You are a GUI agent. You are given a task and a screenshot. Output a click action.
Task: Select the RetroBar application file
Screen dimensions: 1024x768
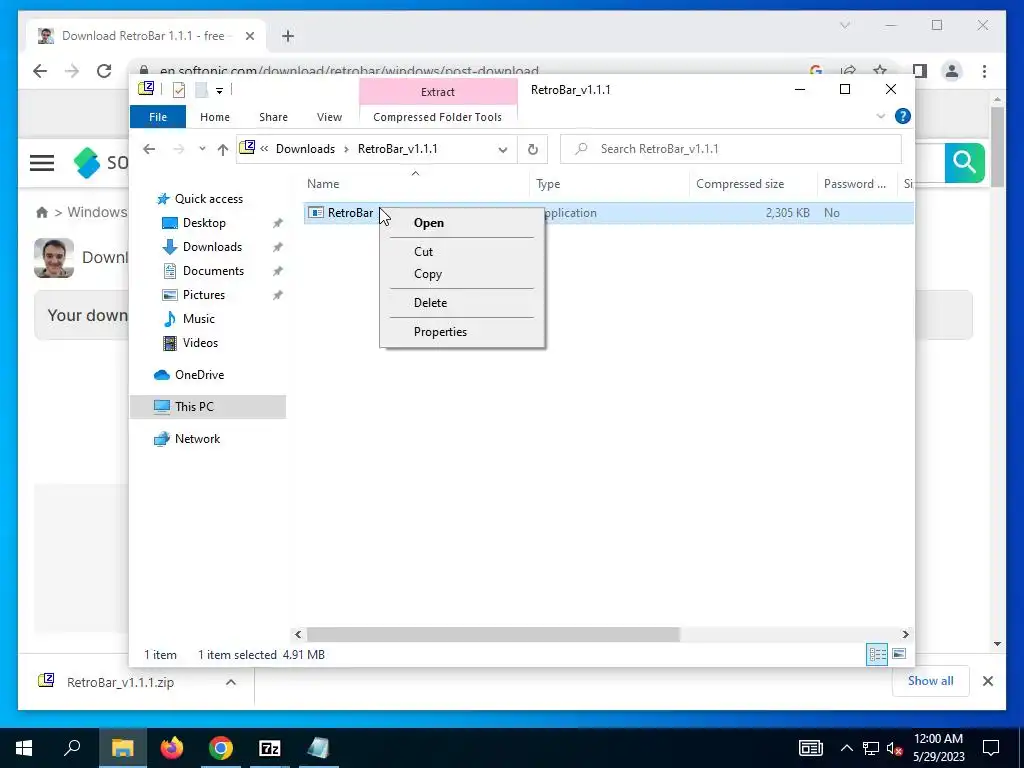tap(351, 213)
